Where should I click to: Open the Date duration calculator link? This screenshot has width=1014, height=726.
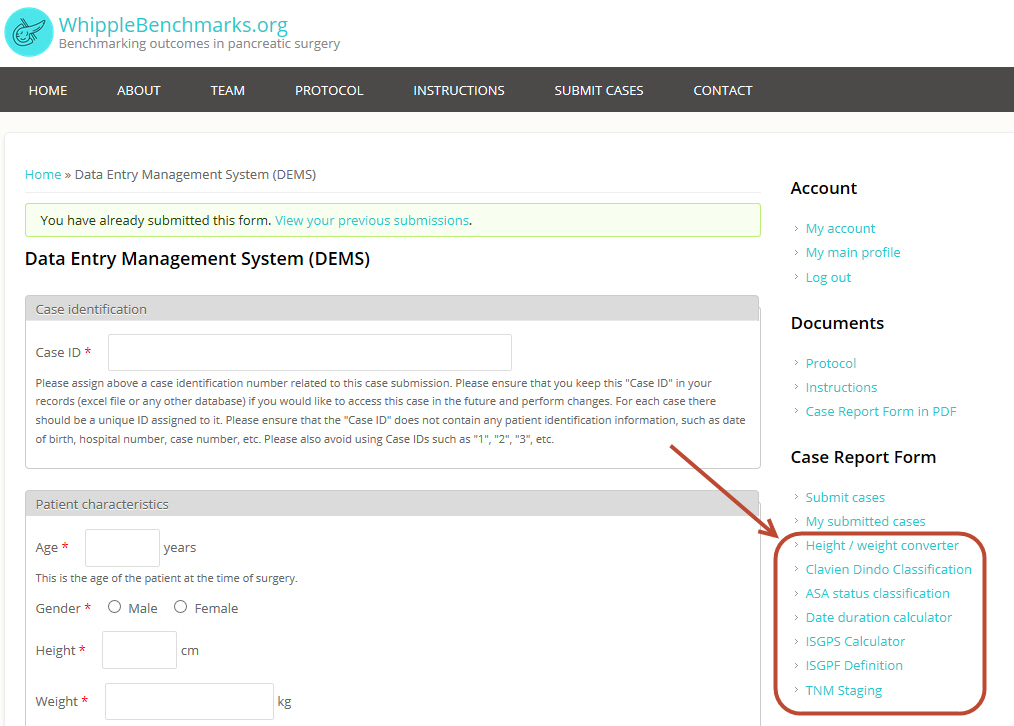[x=878, y=617]
